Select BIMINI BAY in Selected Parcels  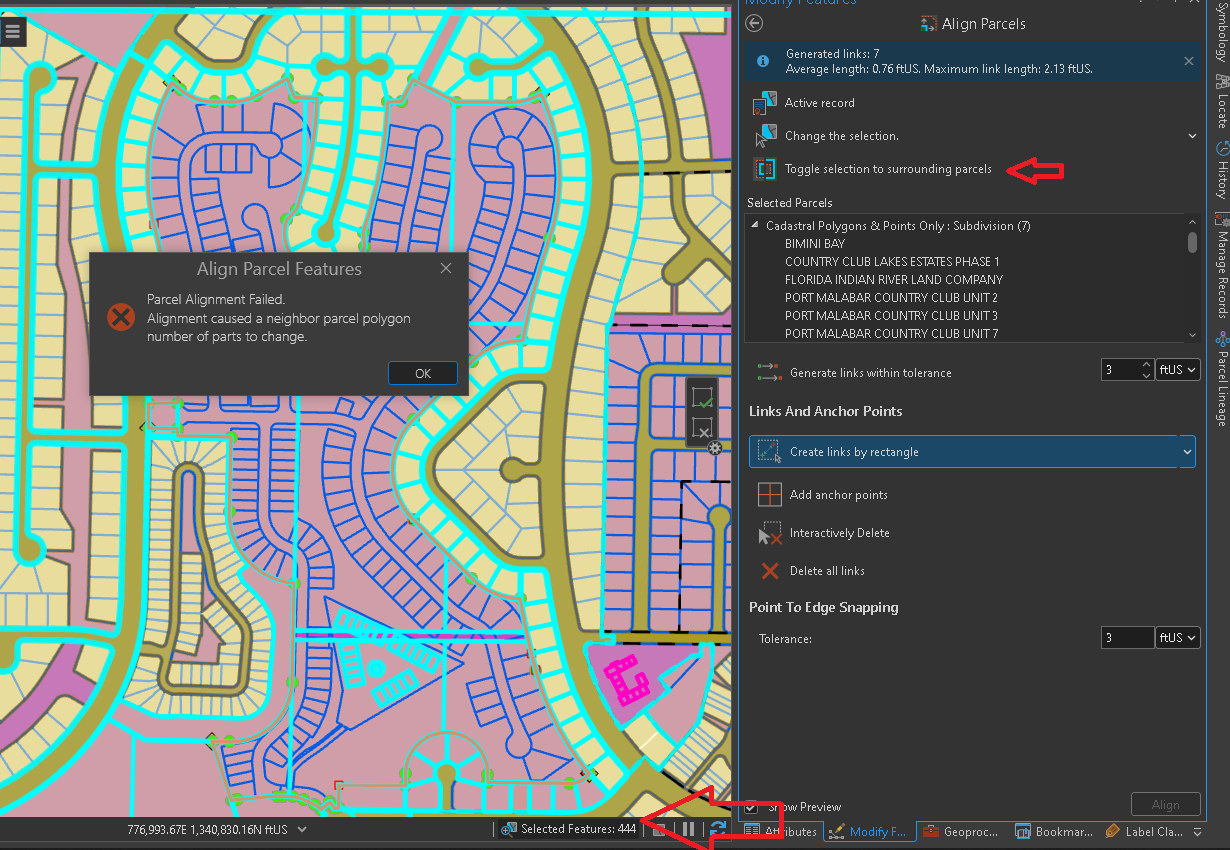tap(814, 243)
